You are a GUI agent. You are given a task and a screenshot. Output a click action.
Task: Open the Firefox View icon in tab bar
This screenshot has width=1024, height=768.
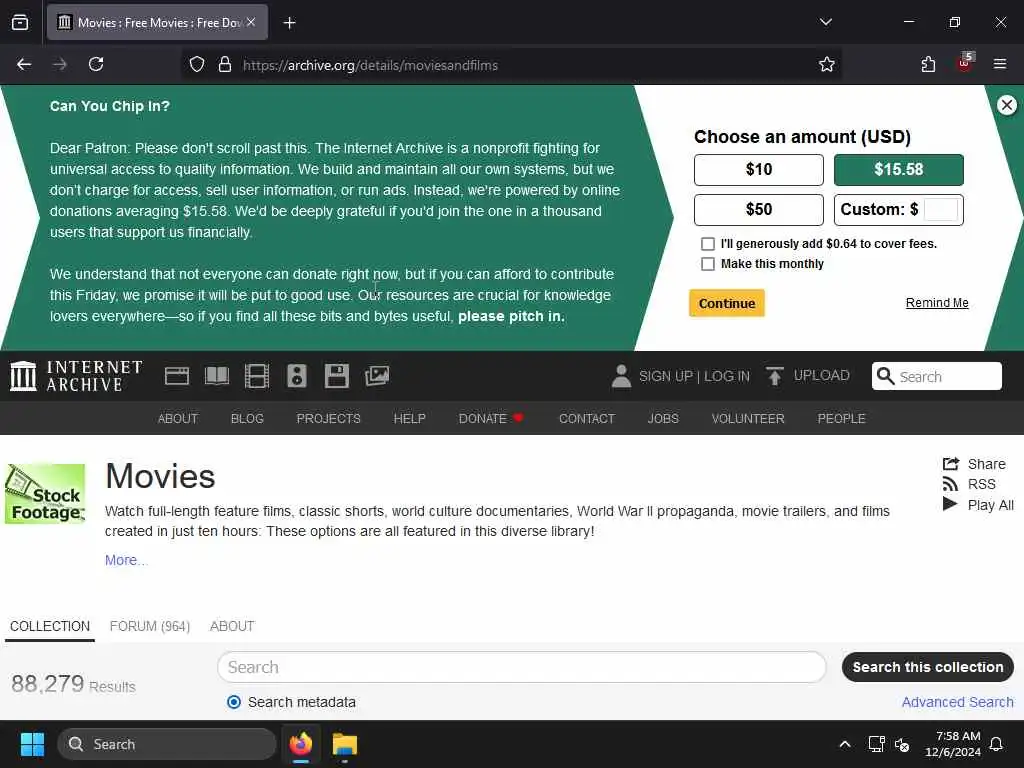tap(20, 22)
